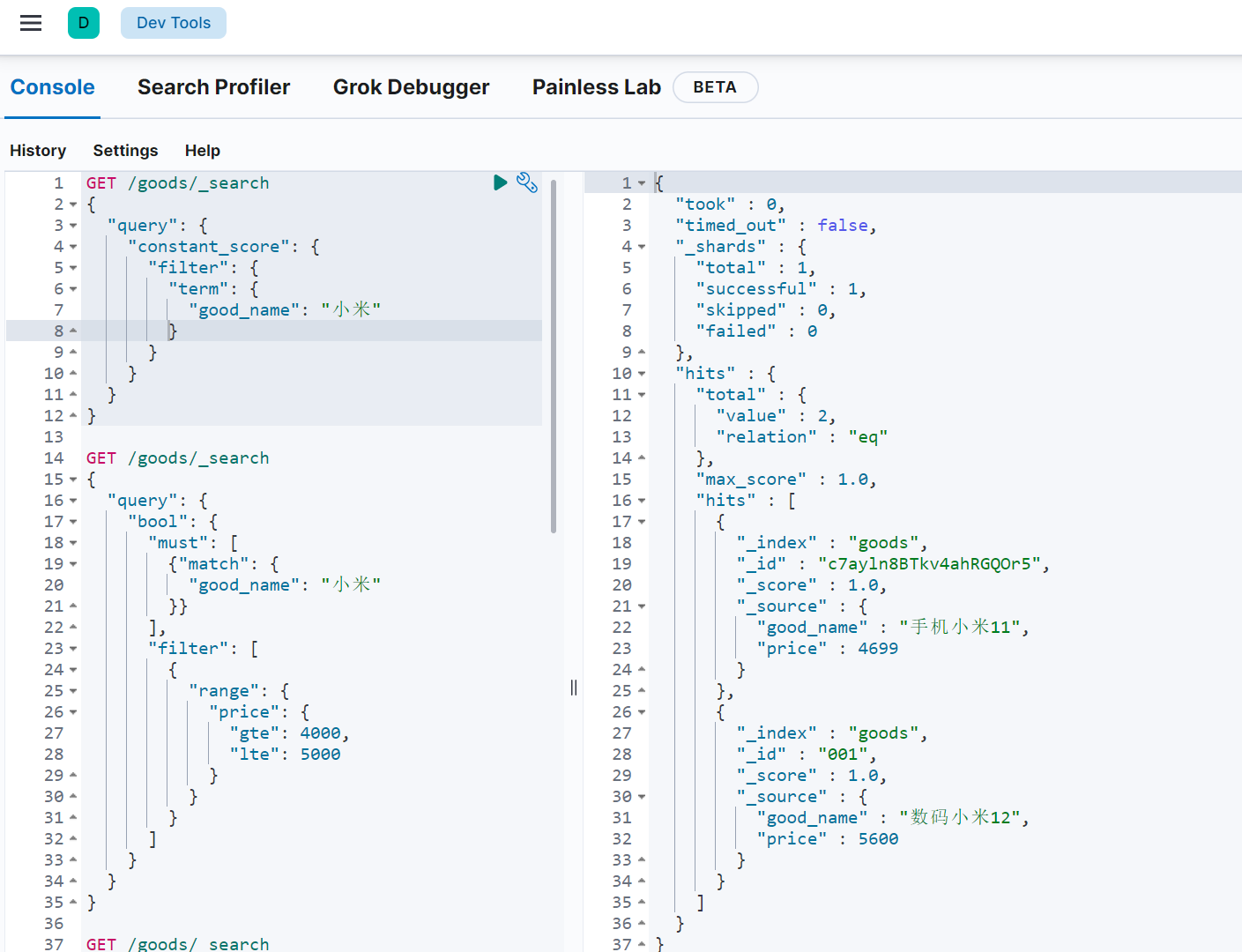This screenshot has height=952, width=1242.
Task: Open the hamburger navigation menu
Action: tap(31, 23)
